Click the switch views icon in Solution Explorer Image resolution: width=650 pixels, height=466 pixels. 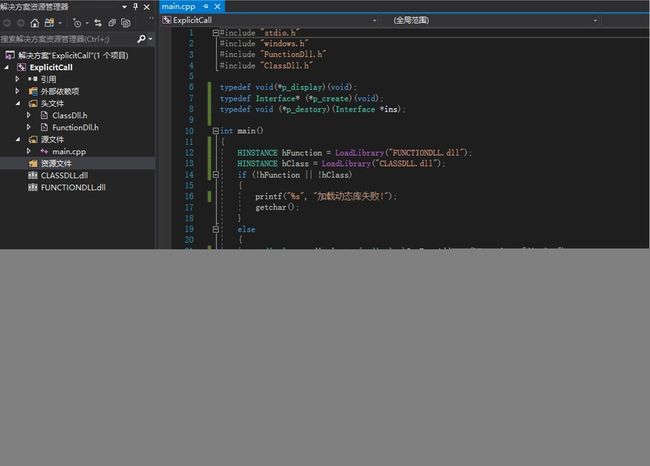point(49,23)
